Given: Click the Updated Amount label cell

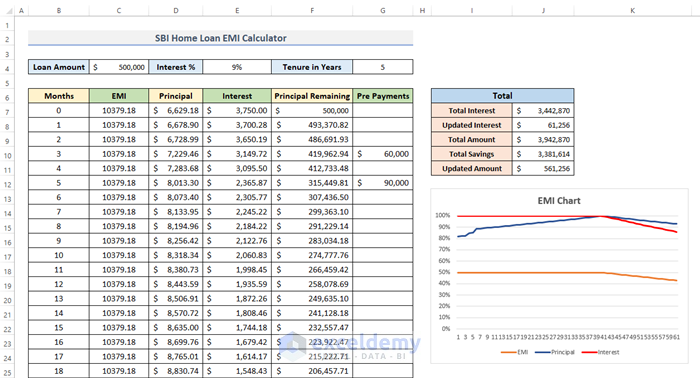Looking at the screenshot, I should (x=472, y=168).
